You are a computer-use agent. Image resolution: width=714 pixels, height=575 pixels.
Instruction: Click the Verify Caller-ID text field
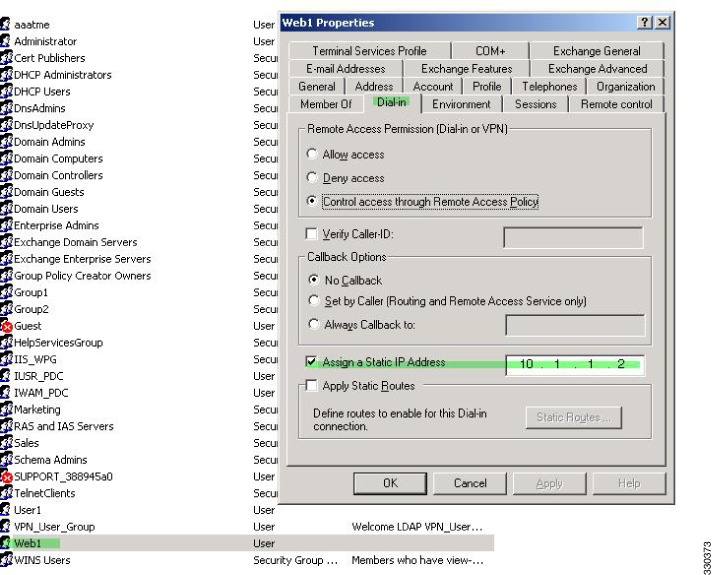click(573, 237)
